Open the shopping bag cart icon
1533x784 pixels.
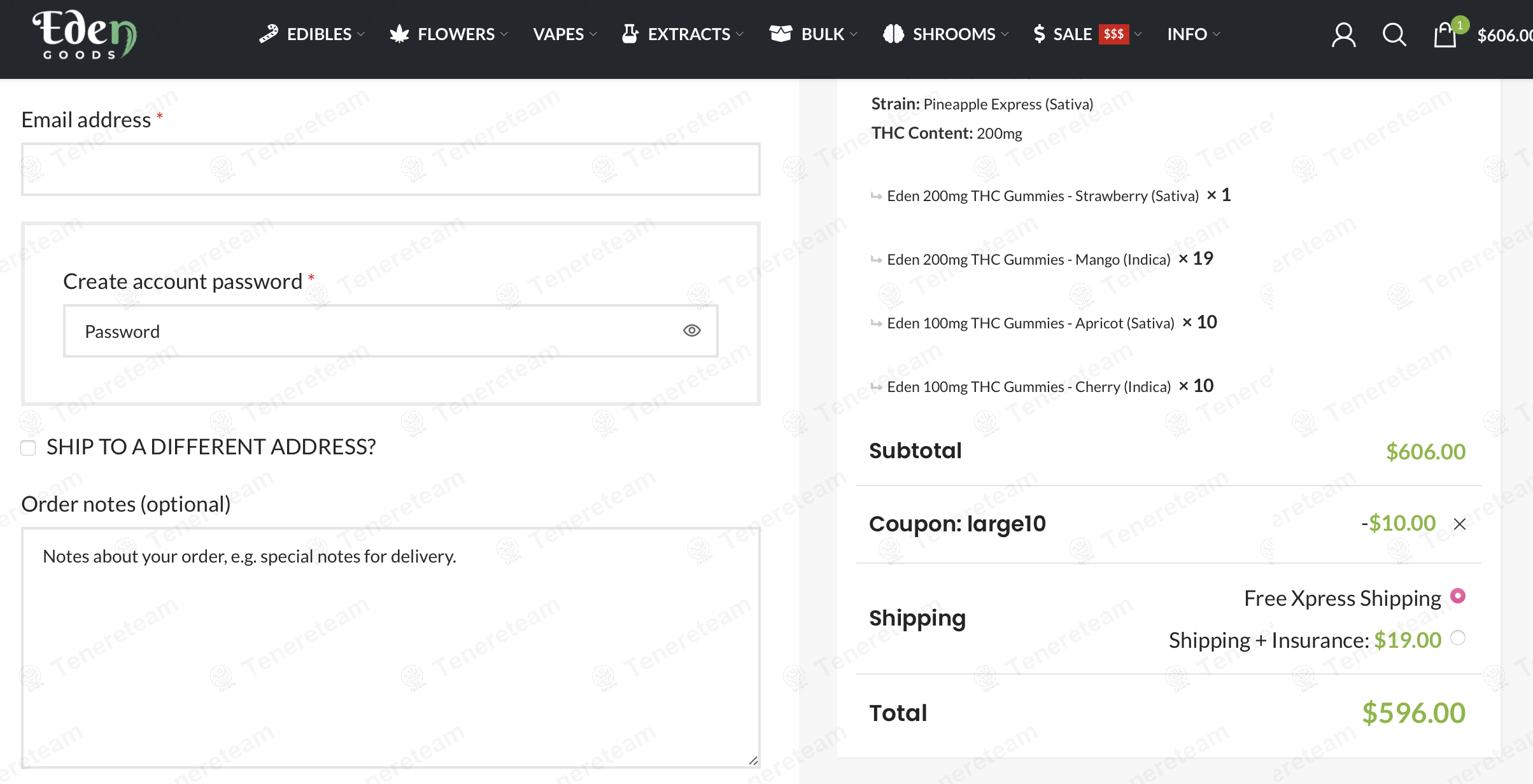coord(1445,35)
